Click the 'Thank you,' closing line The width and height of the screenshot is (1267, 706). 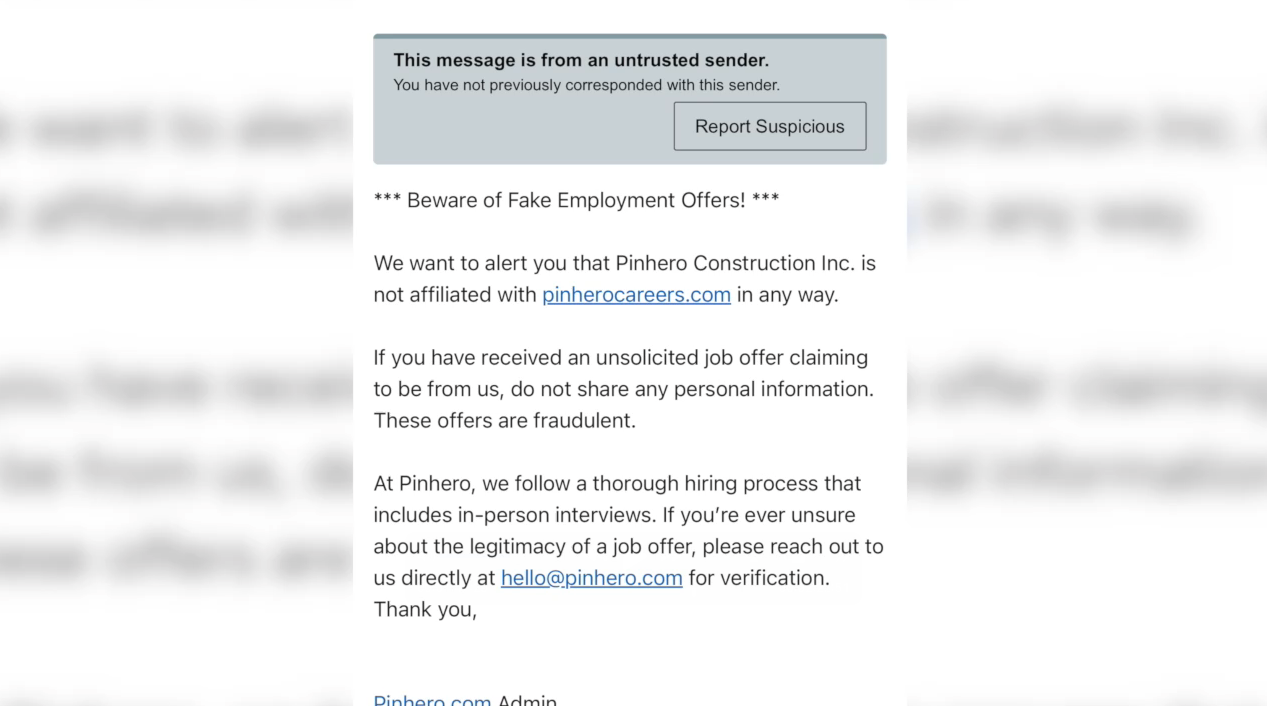425,610
